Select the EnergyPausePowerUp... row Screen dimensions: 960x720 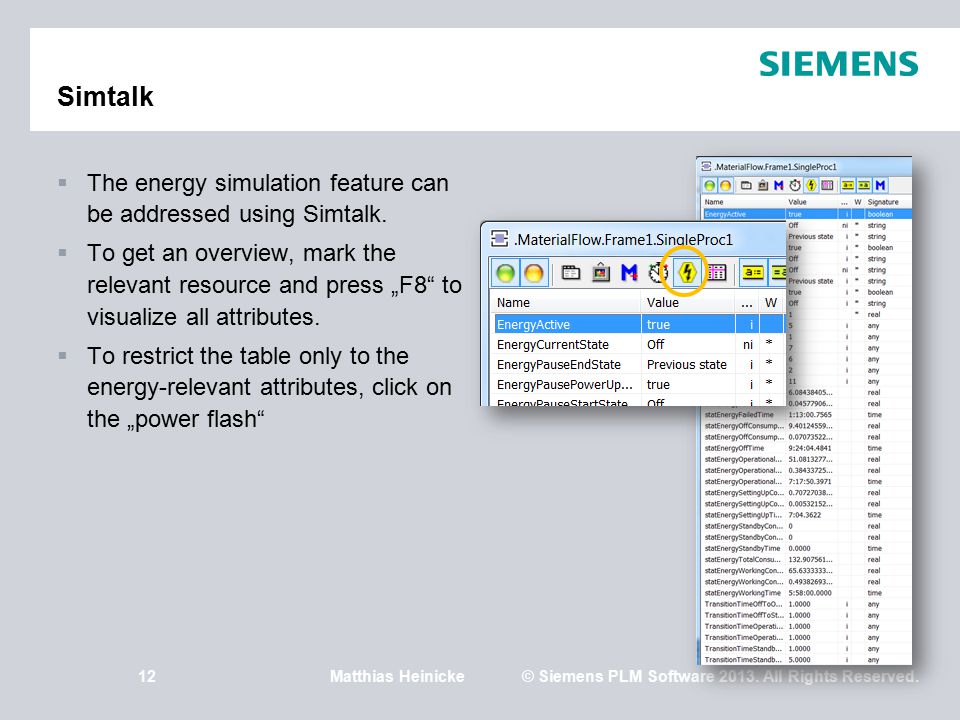[639, 384]
